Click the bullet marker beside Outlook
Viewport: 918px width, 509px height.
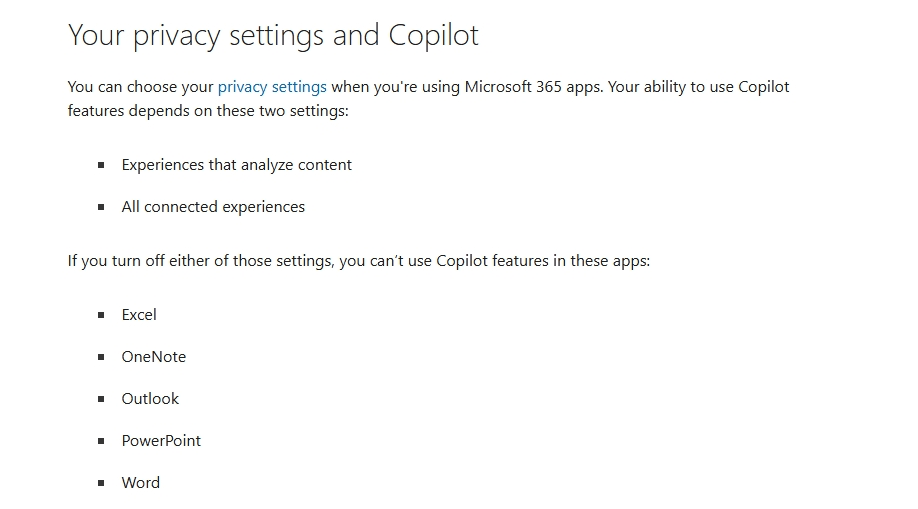tap(101, 399)
